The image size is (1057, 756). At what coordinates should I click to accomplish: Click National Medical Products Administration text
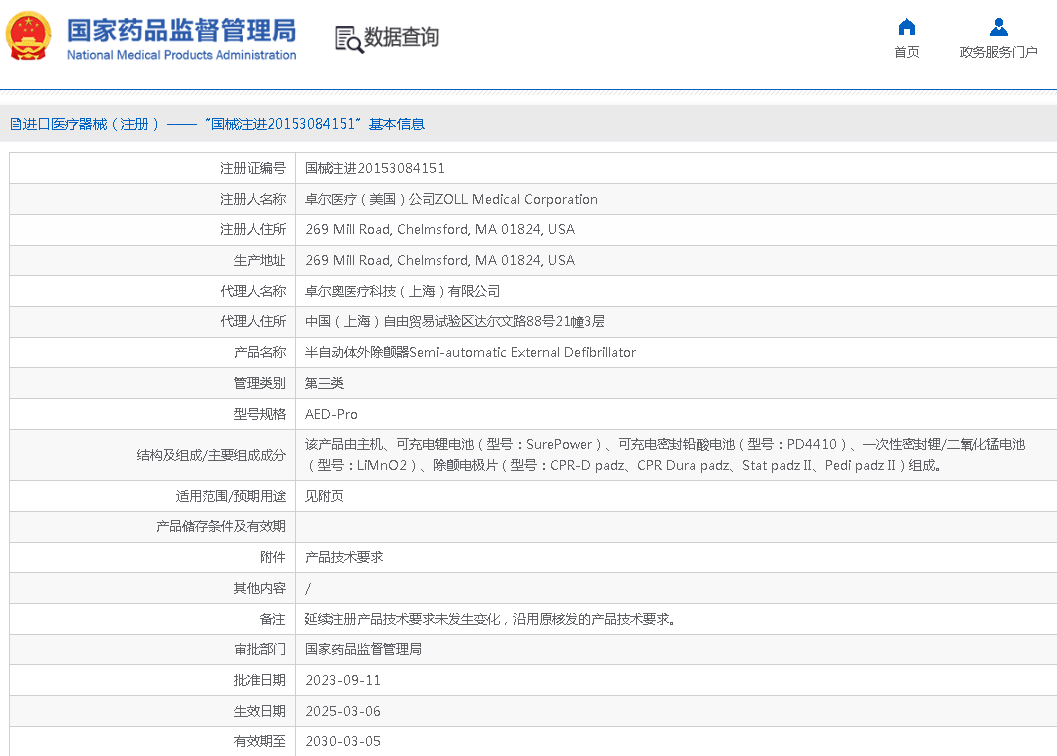click(181, 55)
